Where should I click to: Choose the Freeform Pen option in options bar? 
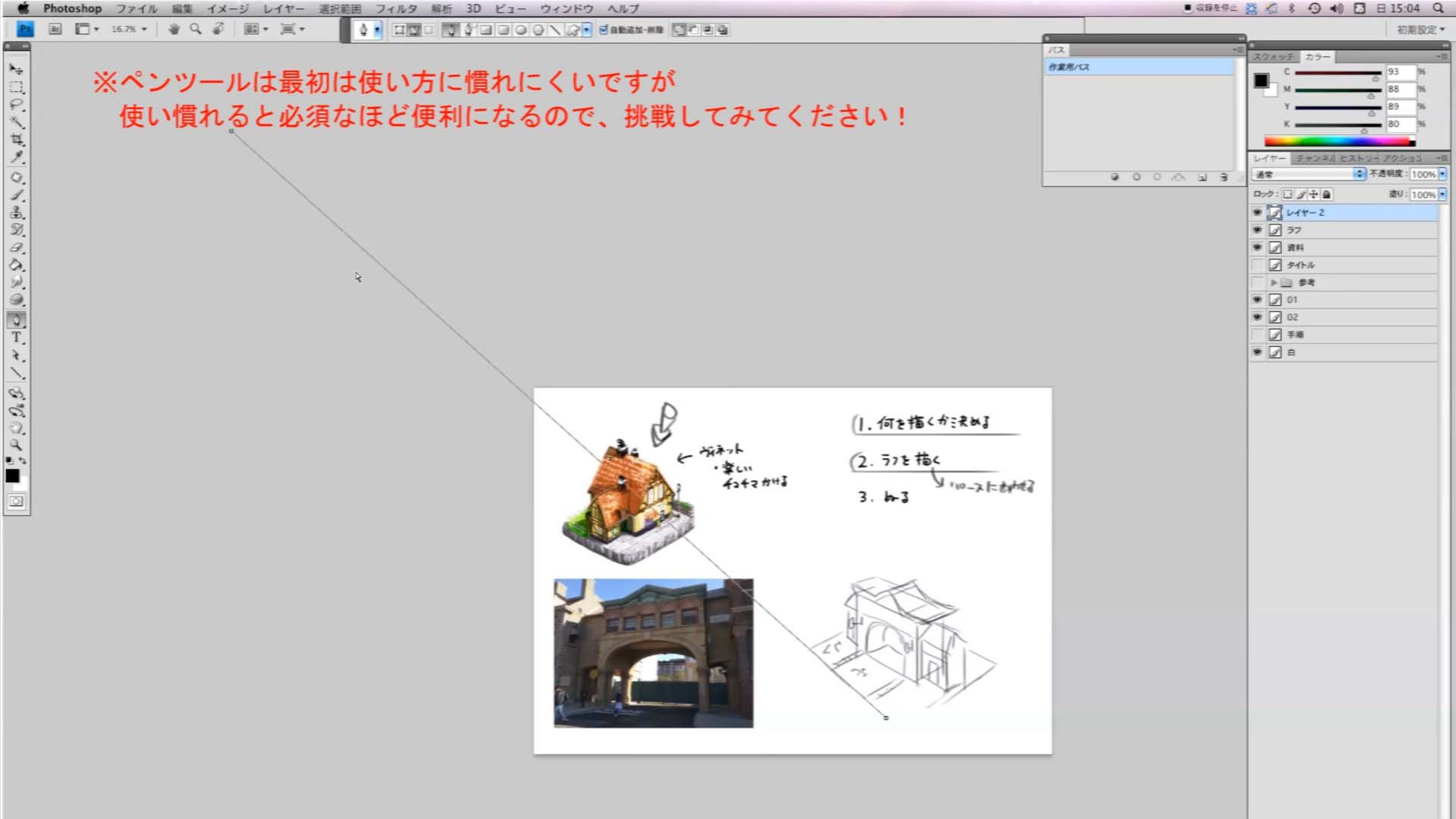coord(469,30)
